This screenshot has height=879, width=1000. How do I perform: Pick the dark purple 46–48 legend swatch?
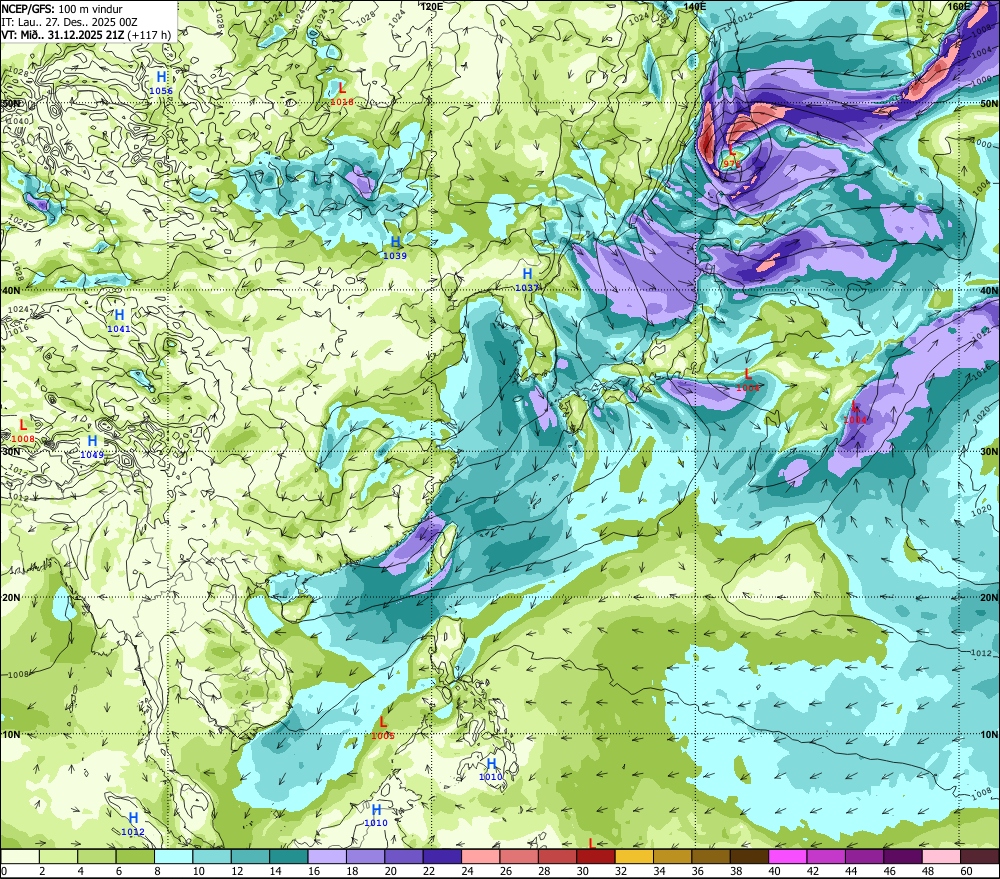[x=902, y=857]
